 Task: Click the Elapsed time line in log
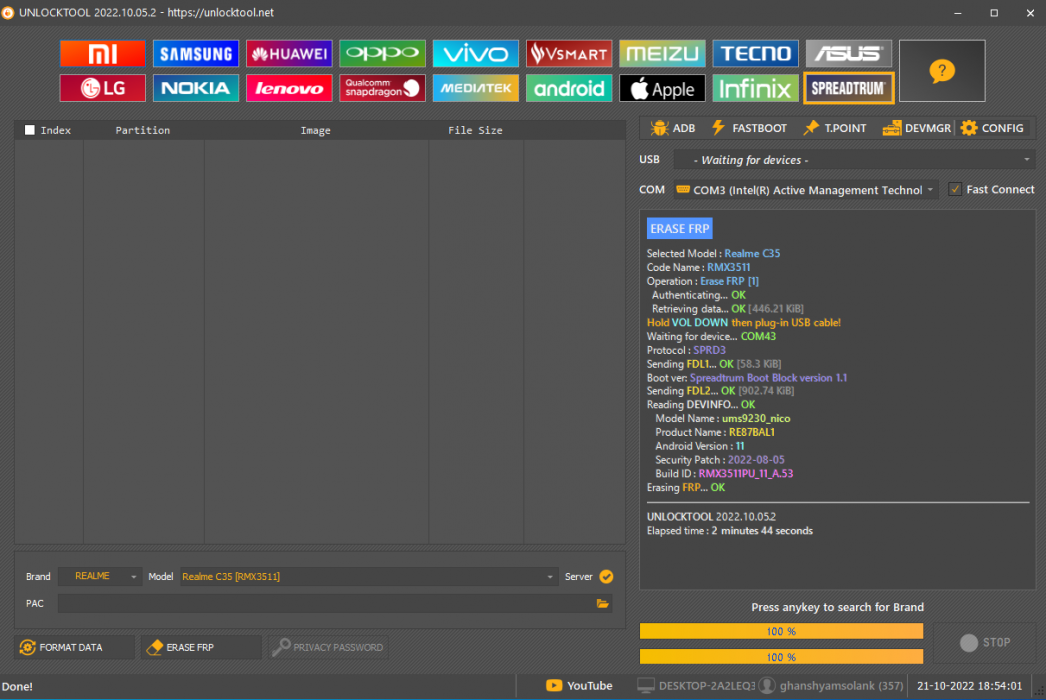coord(730,531)
